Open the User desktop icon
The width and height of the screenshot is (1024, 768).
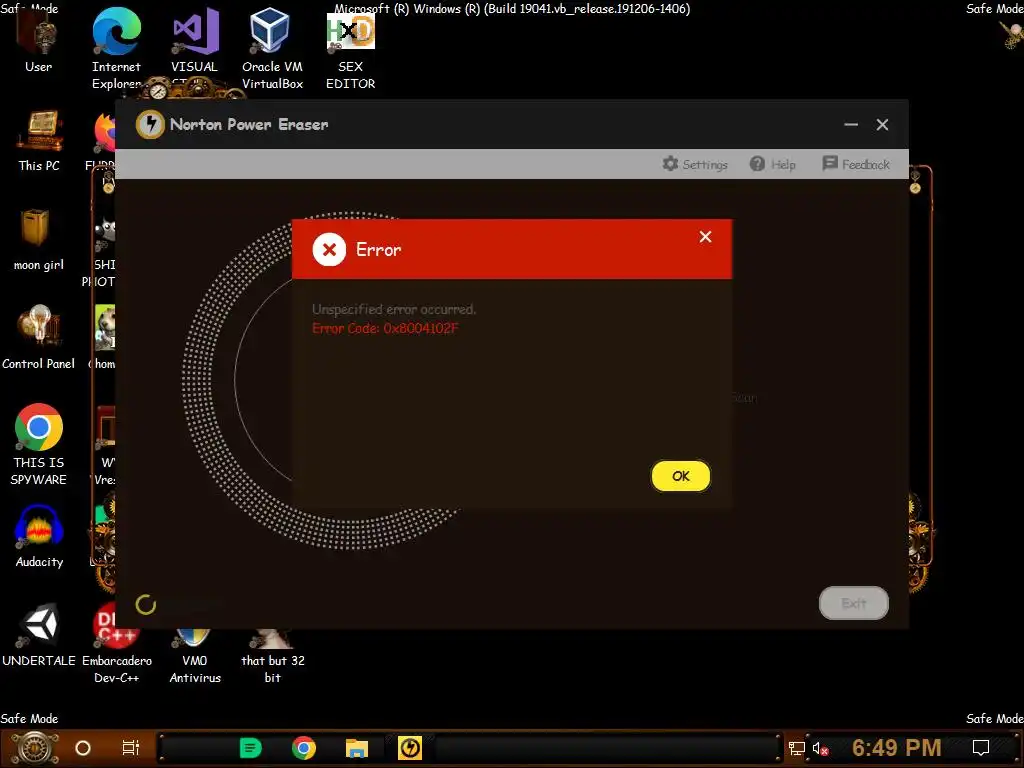[x=39, y=42]
